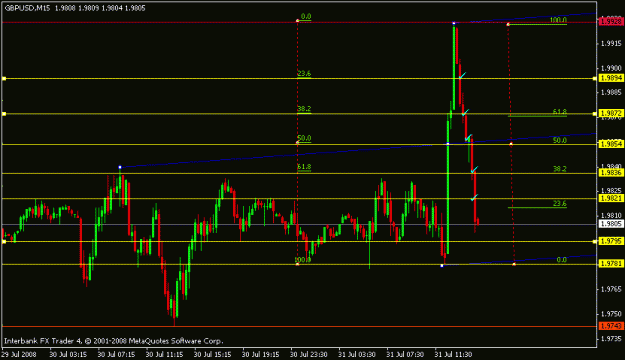Click the 1.9900 price scale value
The image size is (625, 360).
[x=611, y=68]
